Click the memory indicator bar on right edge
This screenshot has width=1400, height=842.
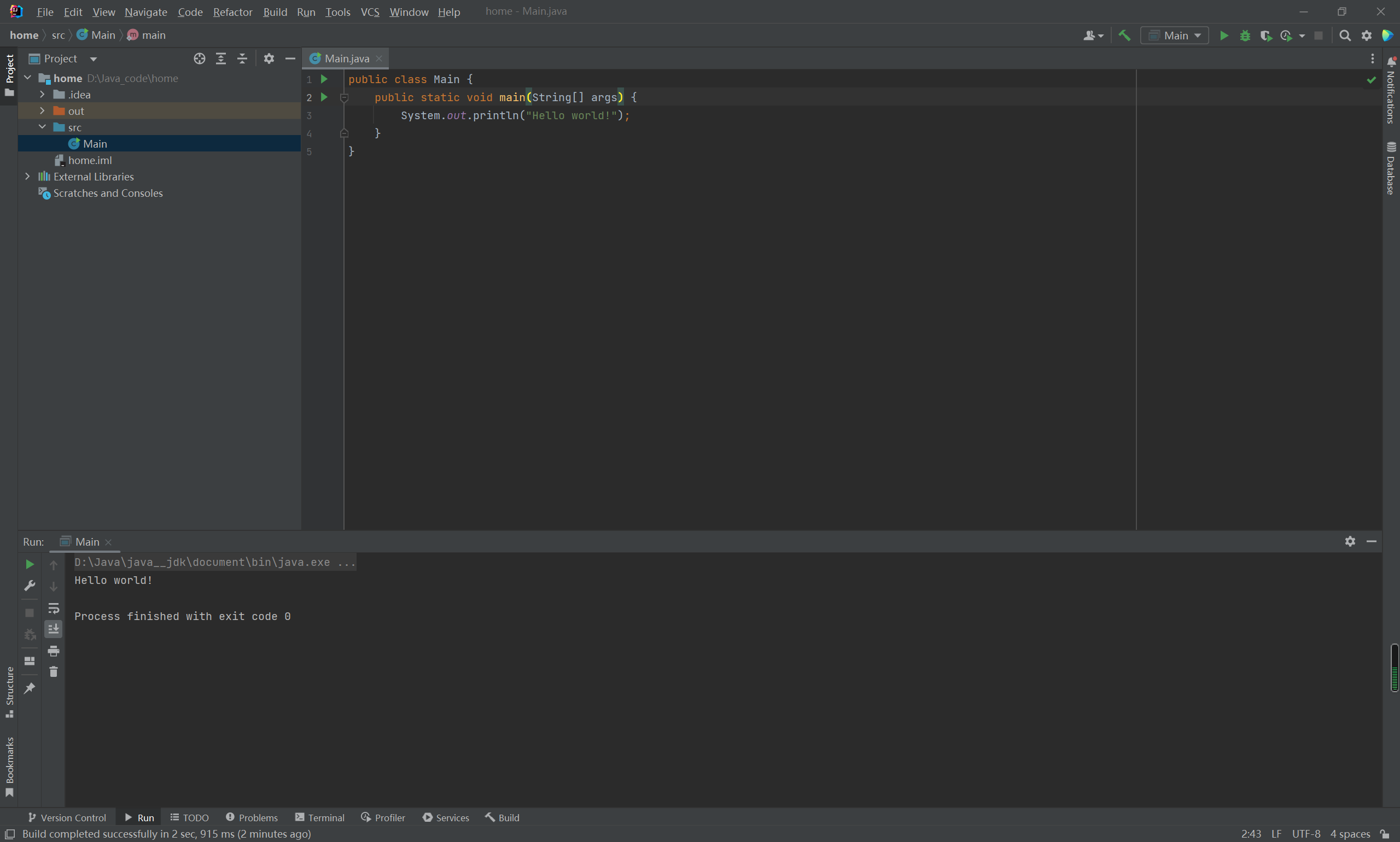coord(1395,668)
